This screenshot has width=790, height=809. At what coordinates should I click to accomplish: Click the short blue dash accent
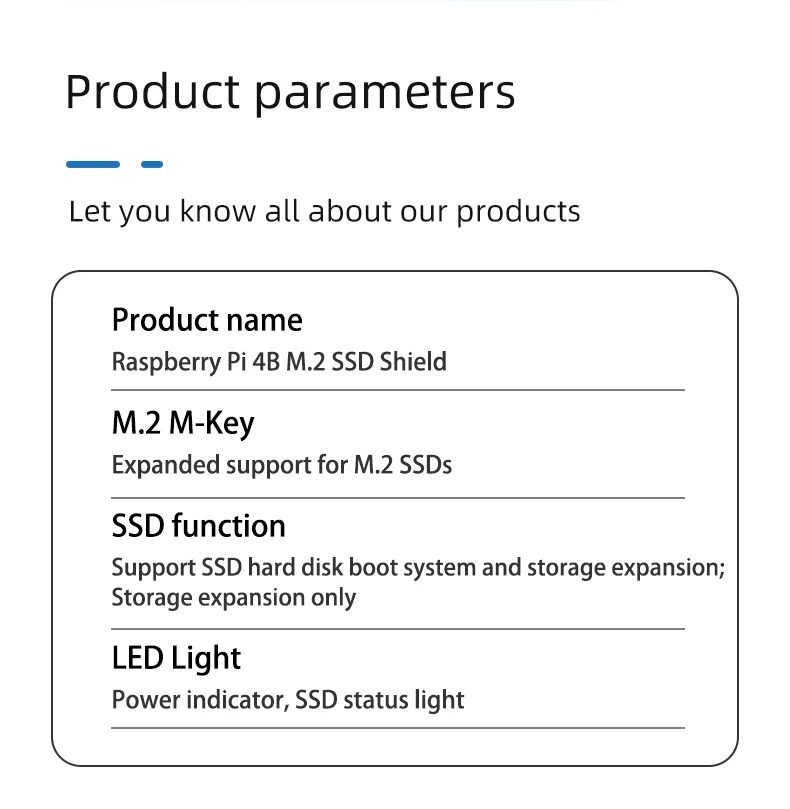(x=152, y=164)
